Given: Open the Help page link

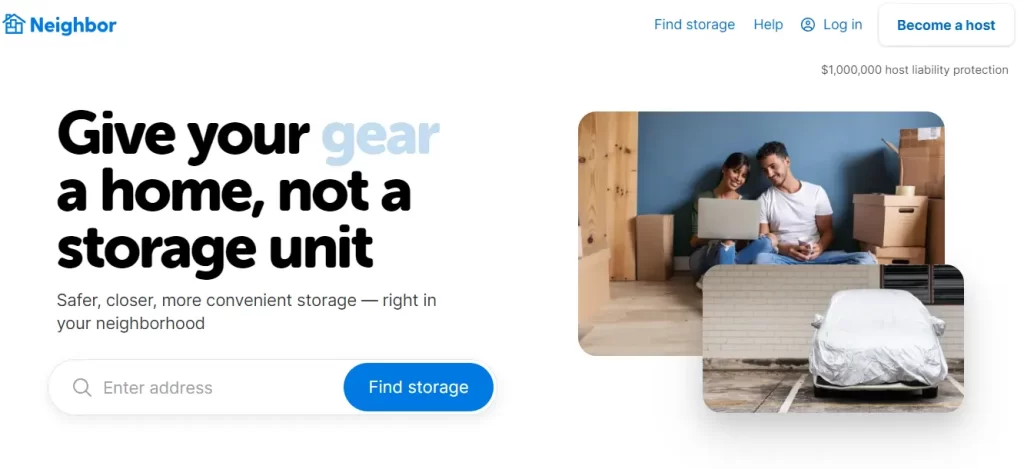Looking at the screenshot, I should pos(768,24).
